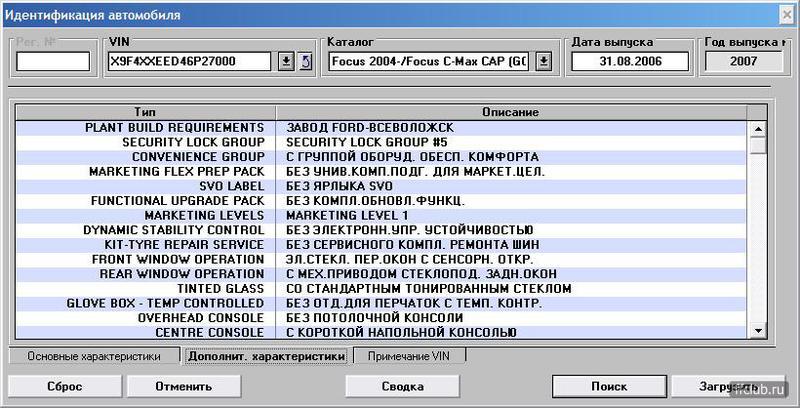
Task: Click description С КОРОТКОЙ НАПОЛЬНОЙ КОНСОЛЬЮ
Action: tap(402, 333)
